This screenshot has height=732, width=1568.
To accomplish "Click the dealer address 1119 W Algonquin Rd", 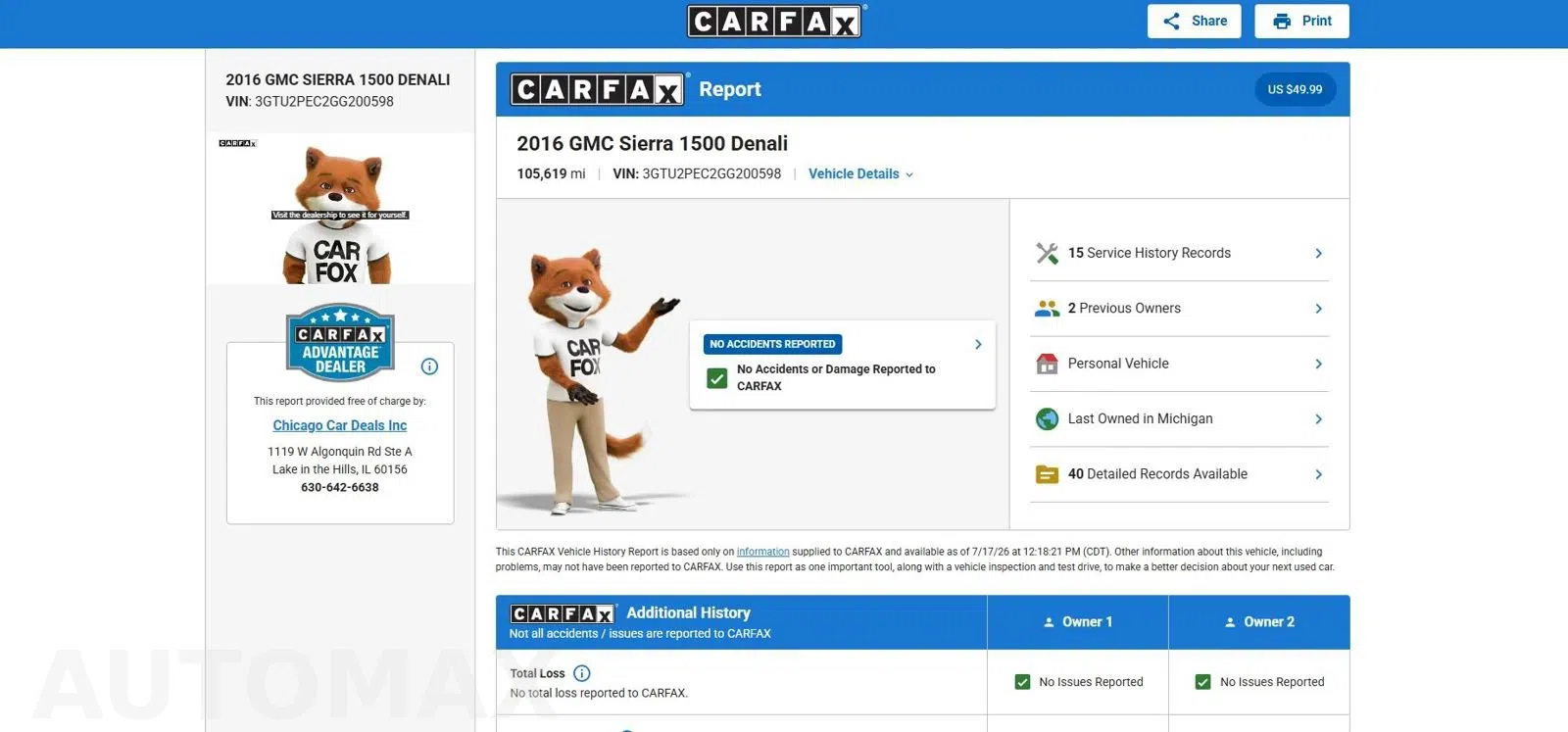I will coord(340,452).
